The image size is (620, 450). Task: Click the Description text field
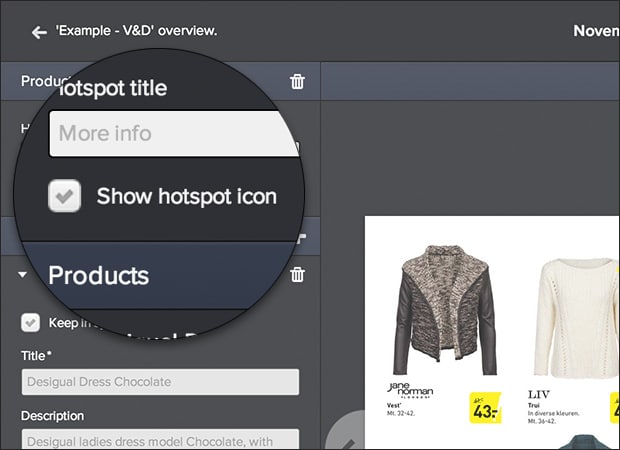tap(160, 440)
